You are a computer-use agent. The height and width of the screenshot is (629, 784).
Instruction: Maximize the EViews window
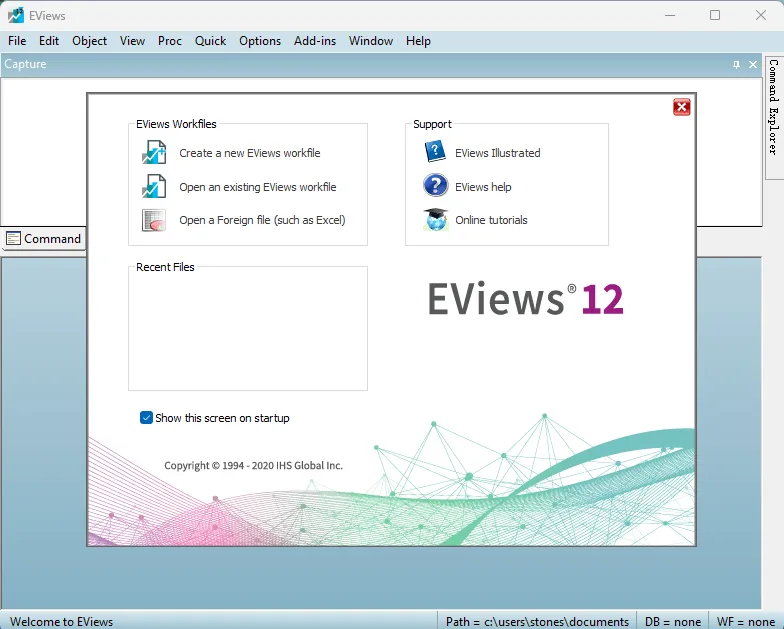[x=715, y=16]
